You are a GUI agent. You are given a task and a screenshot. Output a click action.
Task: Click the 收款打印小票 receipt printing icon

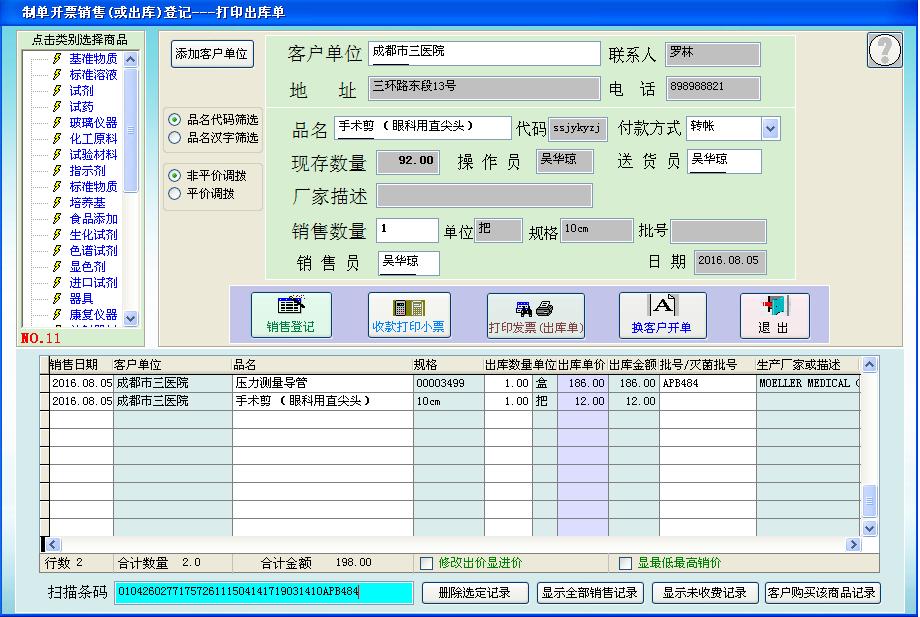(x=408, y=307)
